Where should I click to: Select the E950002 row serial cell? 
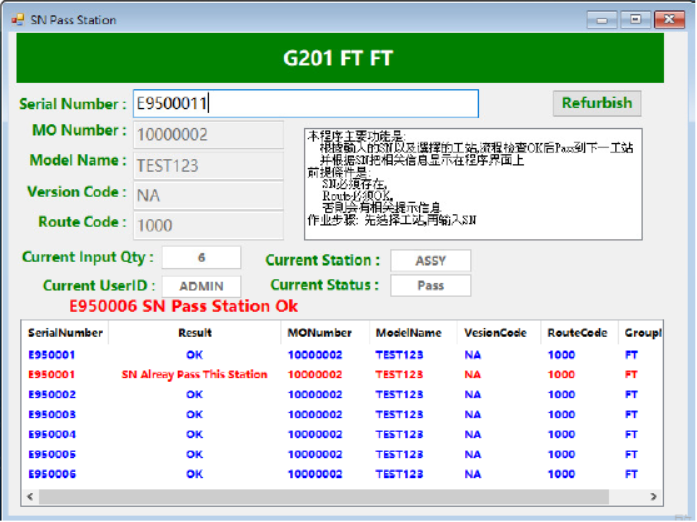point(52,394)
